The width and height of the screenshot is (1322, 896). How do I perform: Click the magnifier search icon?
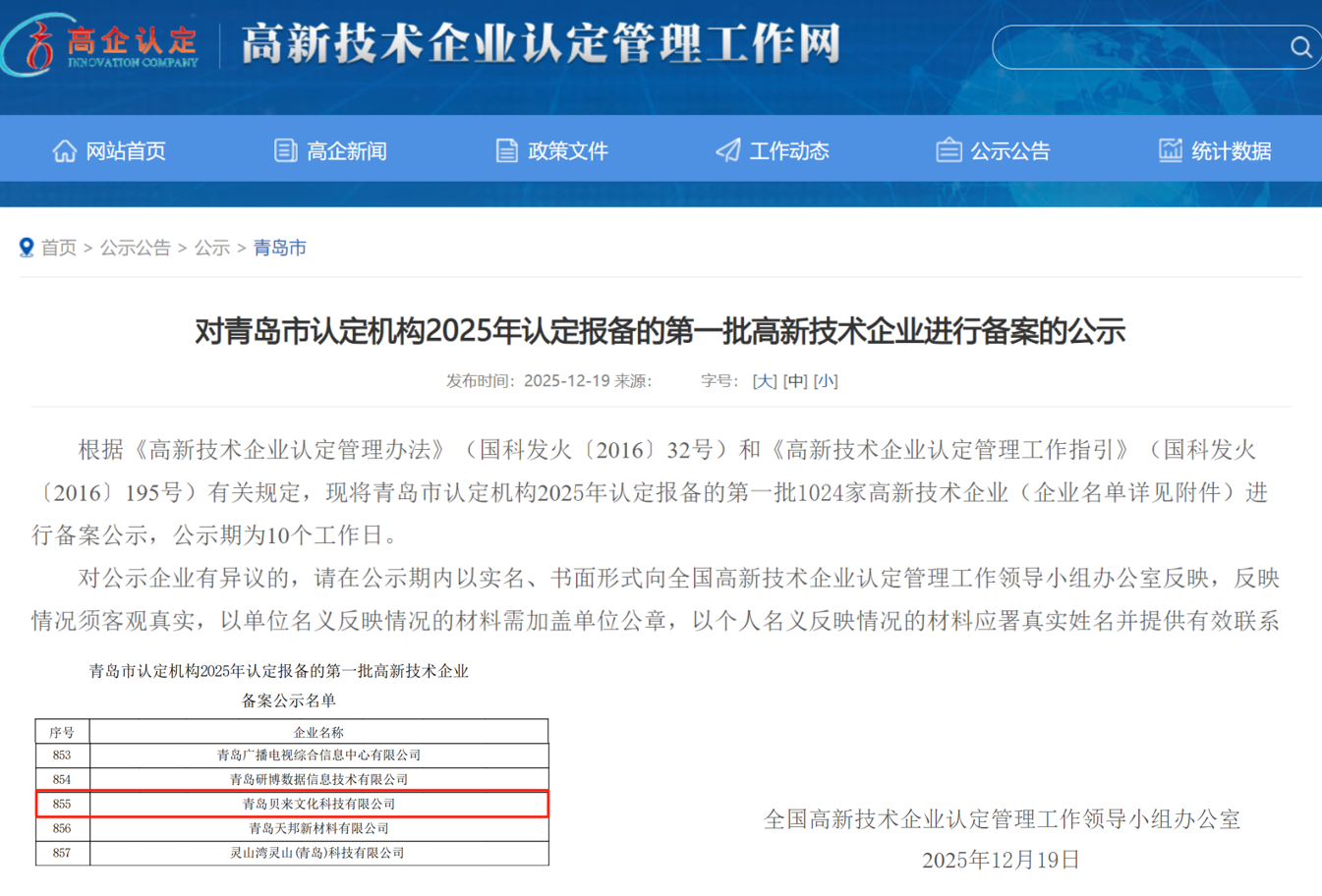(1300, 46)
